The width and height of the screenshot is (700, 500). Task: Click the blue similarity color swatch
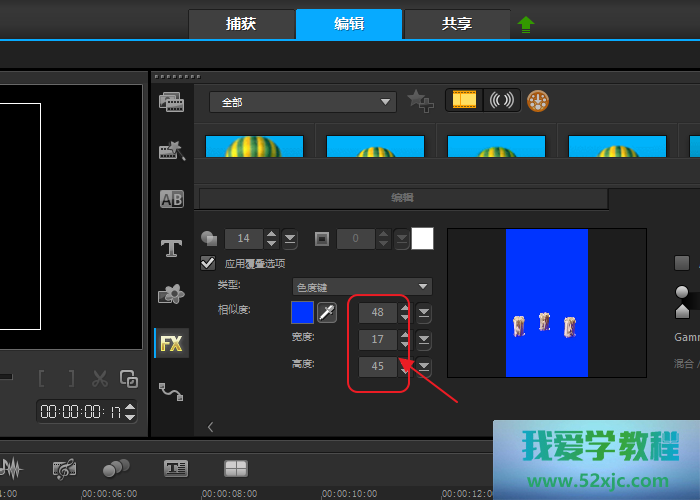pyautogui.click(x=302, y=313)
